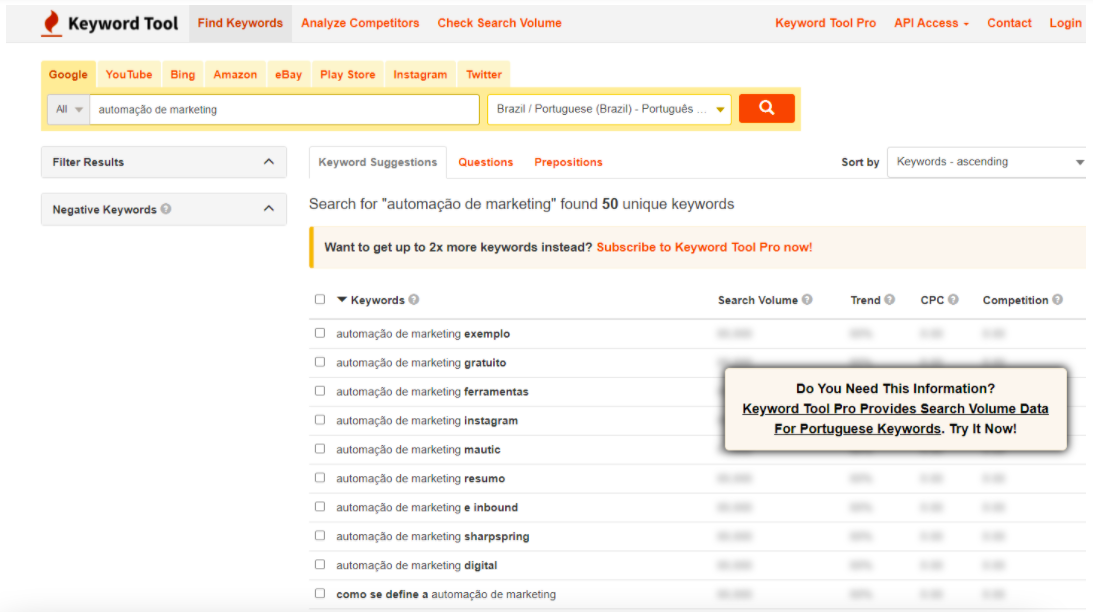The width and height of the screenshot is (1093, 612).
Task: Click the help icon beside Competition column
Action: 1057,300
